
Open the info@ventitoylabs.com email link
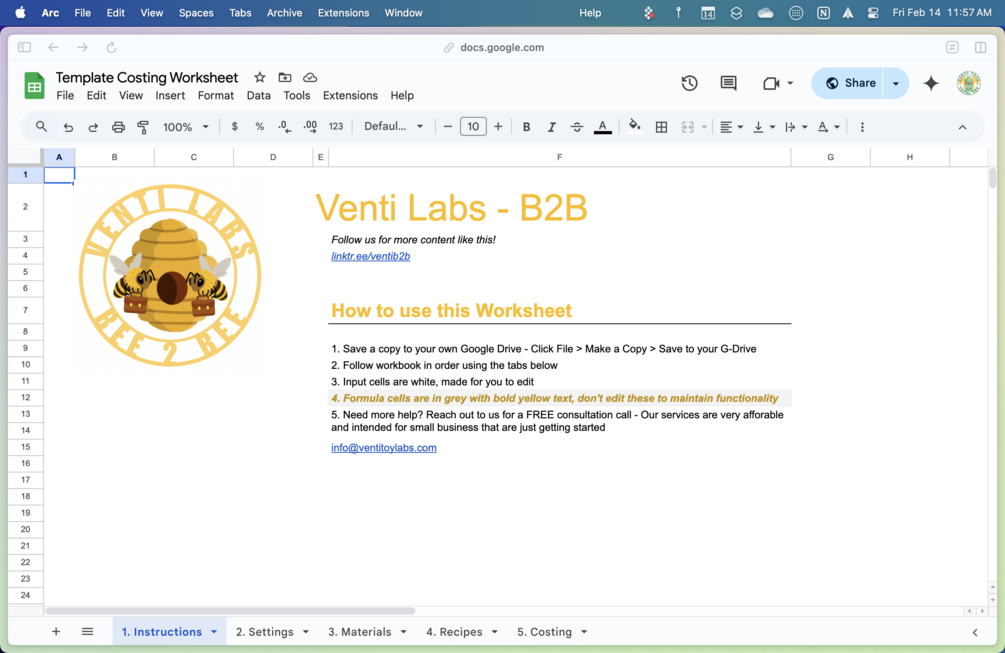point(383,448)
